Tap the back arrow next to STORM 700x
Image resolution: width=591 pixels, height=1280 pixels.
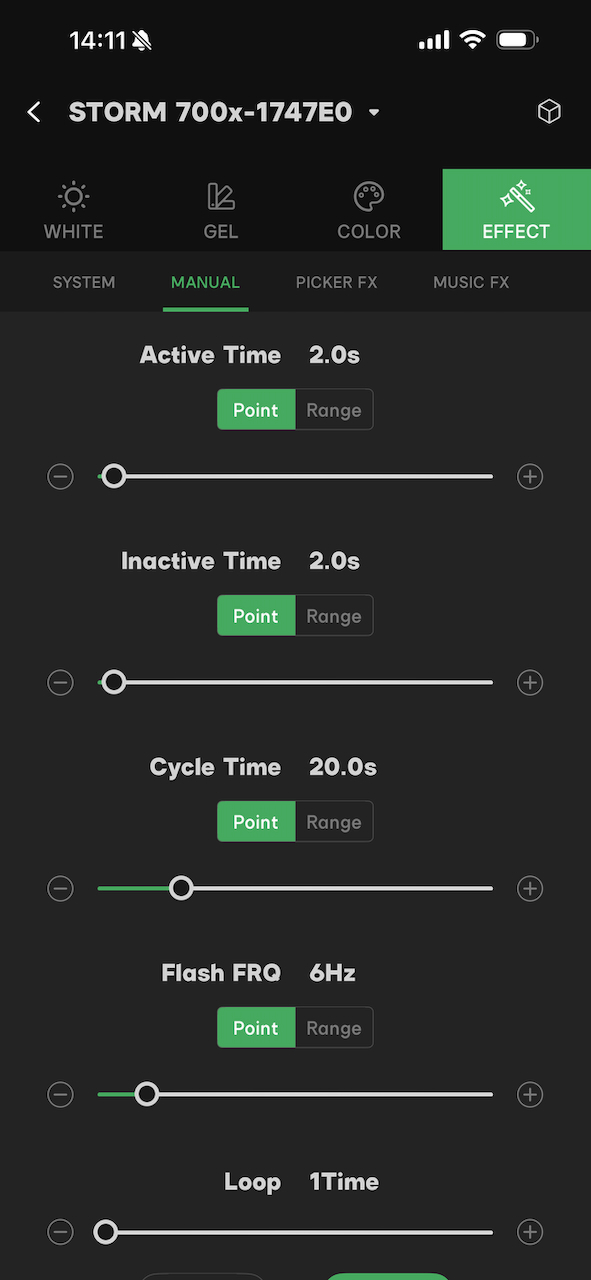click(x=33, y=111)
